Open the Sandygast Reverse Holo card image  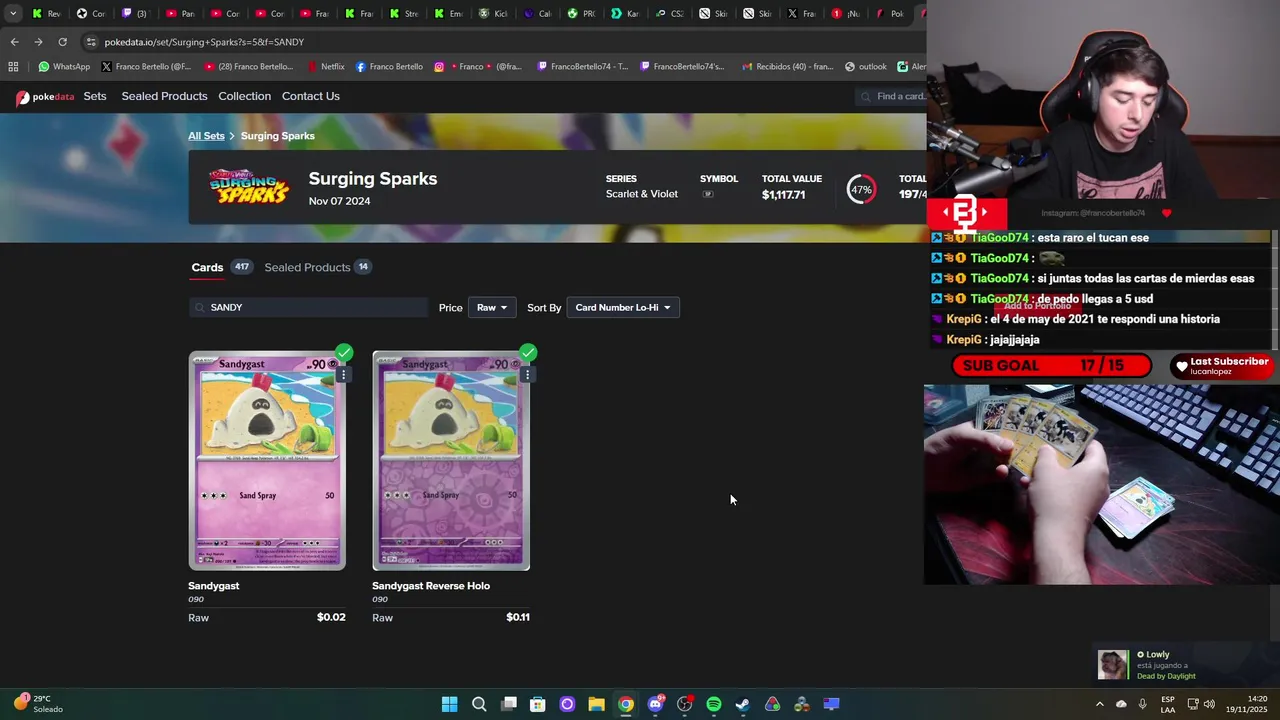pos(451,461)
